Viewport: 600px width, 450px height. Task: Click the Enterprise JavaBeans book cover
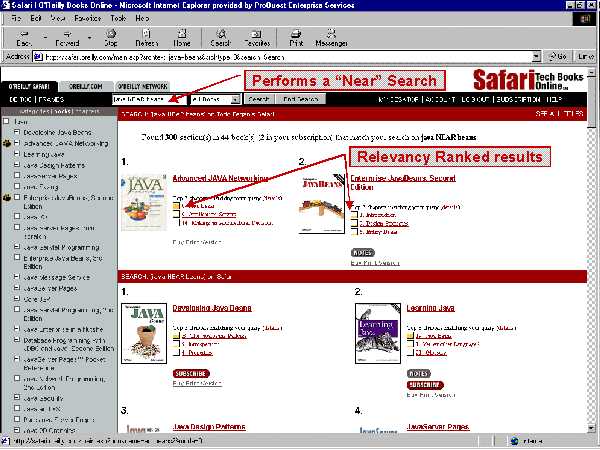pyautogui.click(x=321, y=204)
